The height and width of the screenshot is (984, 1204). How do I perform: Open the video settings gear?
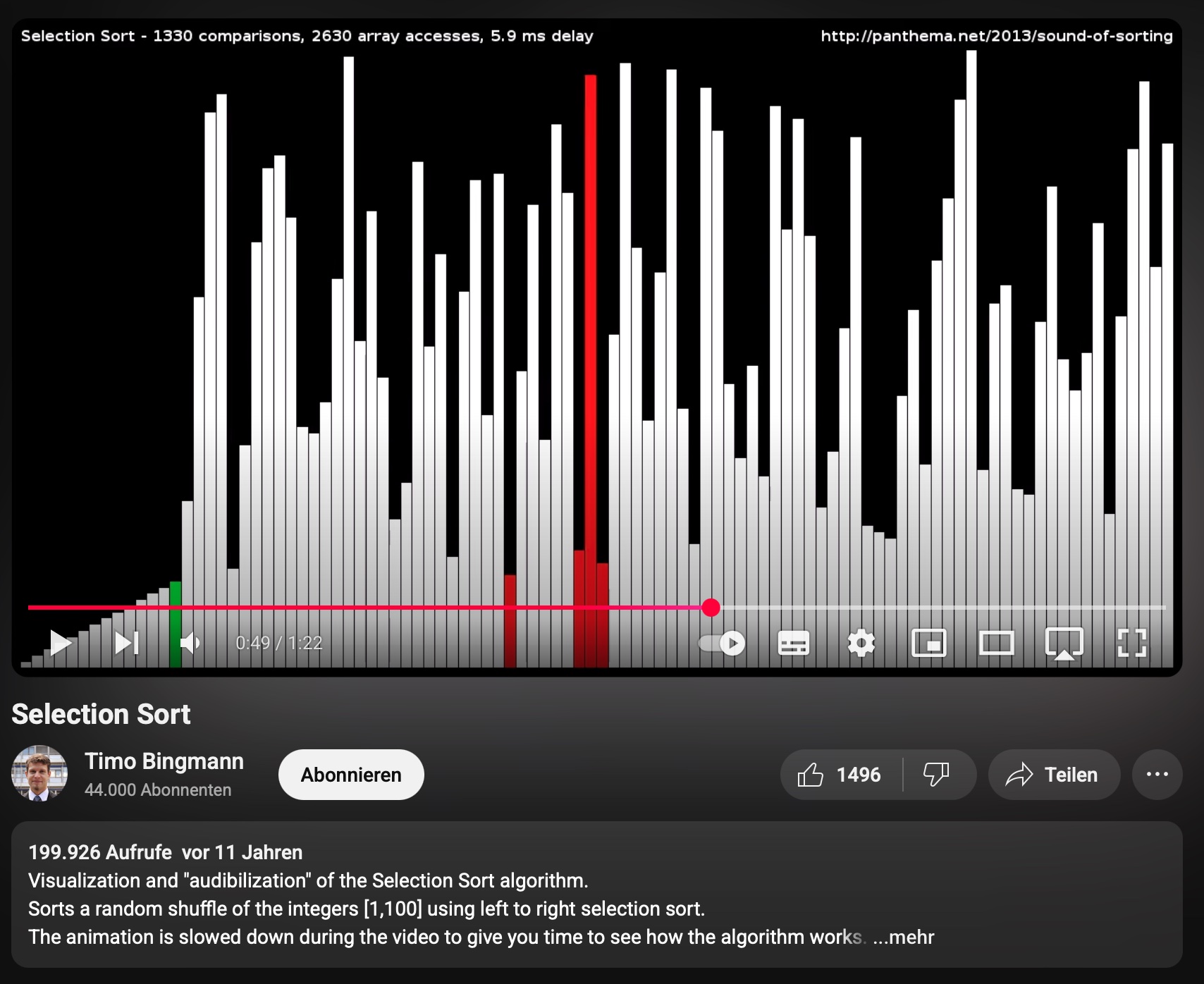(x=861, y=643)
